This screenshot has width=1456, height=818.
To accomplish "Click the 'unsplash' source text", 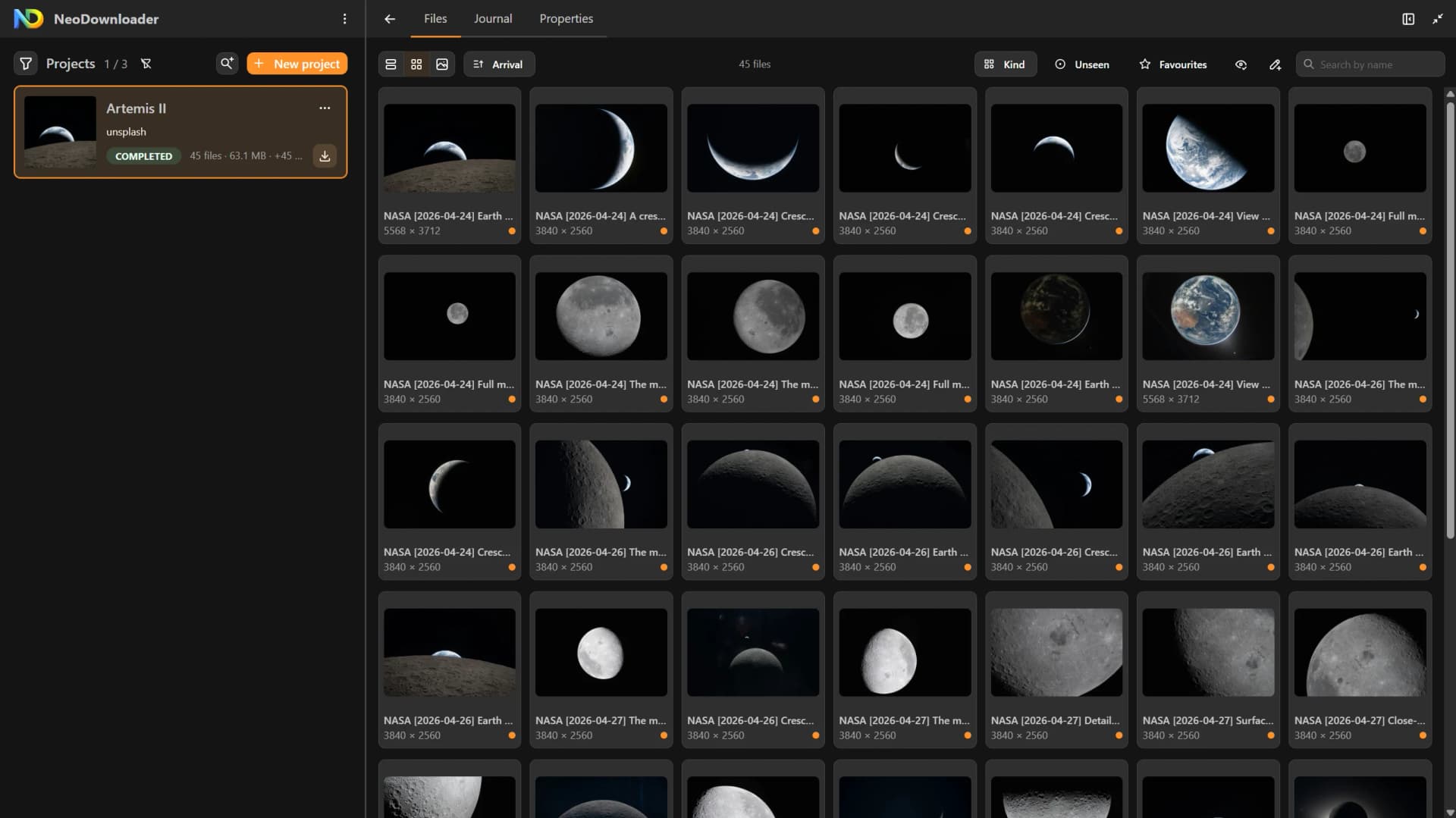I will coord(126,132).
